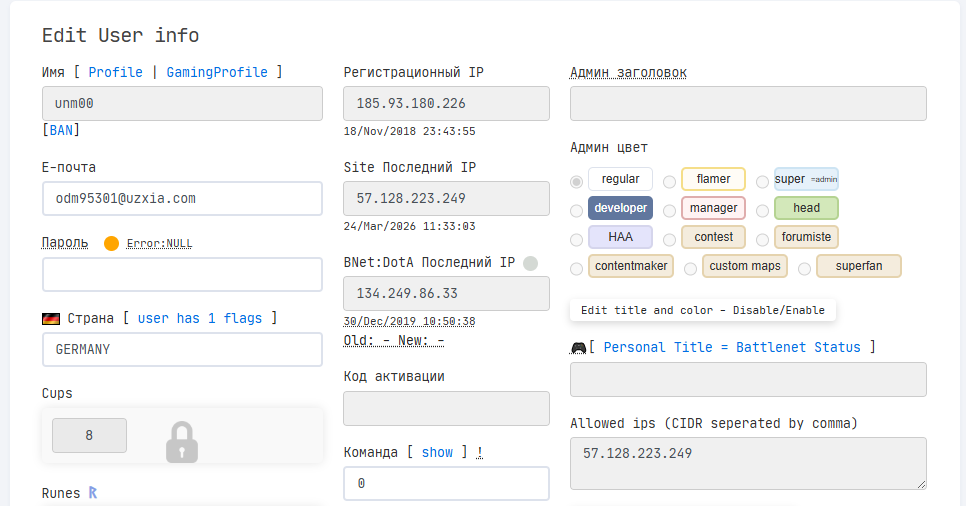Viewport: 966px width, 506px height.
Task: Click the gray BNet status circle
Action: 530,263
